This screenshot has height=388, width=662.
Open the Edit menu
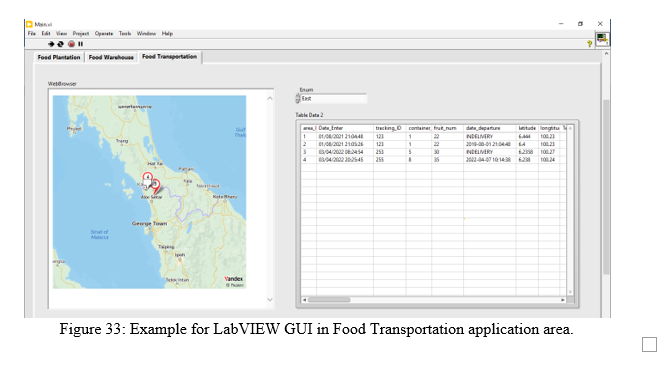click(x=46, y=33)
